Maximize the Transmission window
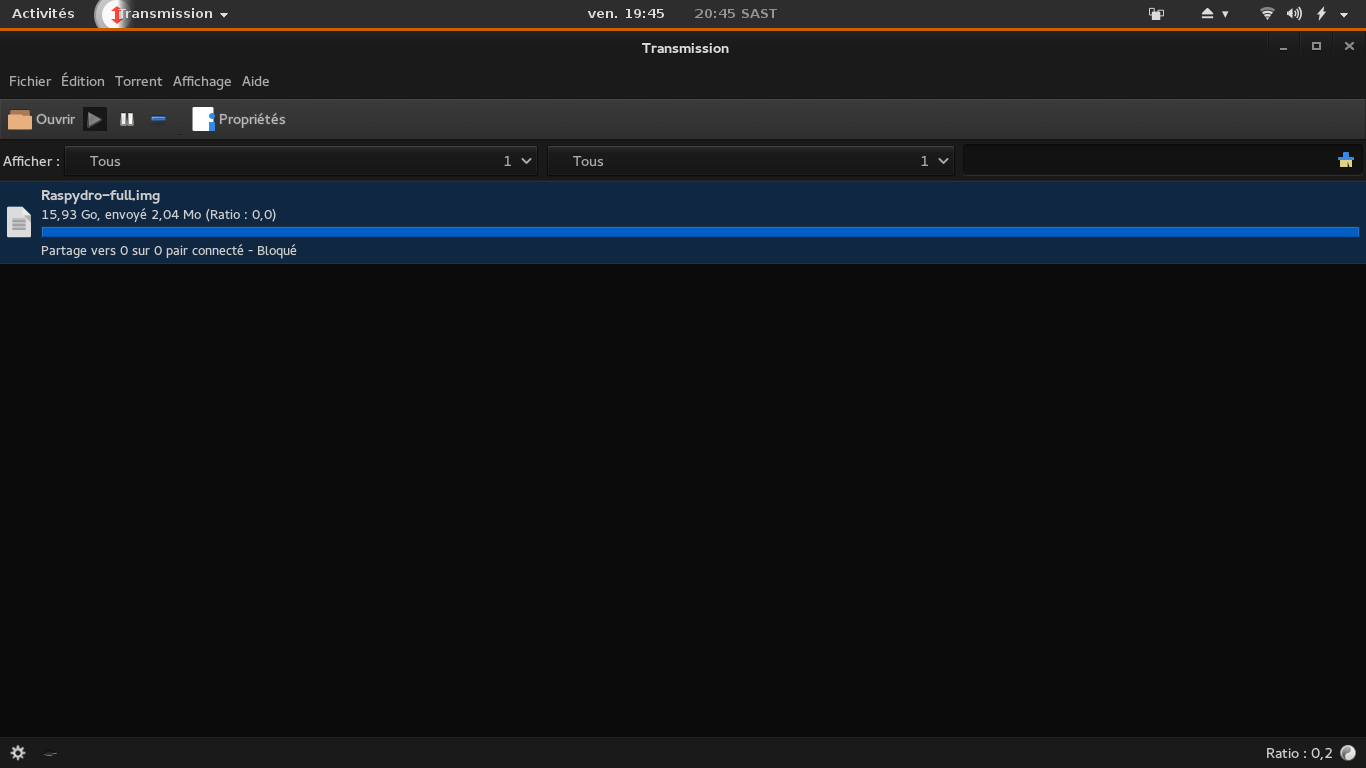 click(1316, 47)
